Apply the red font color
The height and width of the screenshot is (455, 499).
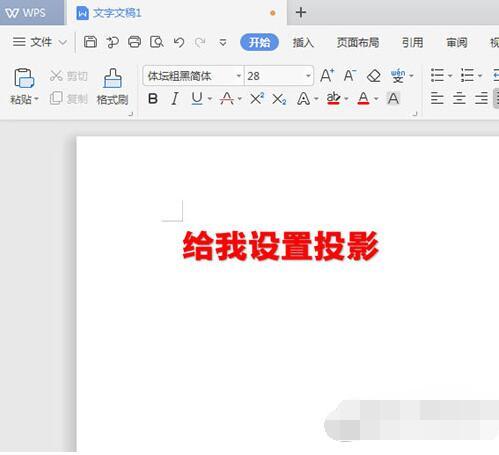pyautogui.click(x=363, y=99)
